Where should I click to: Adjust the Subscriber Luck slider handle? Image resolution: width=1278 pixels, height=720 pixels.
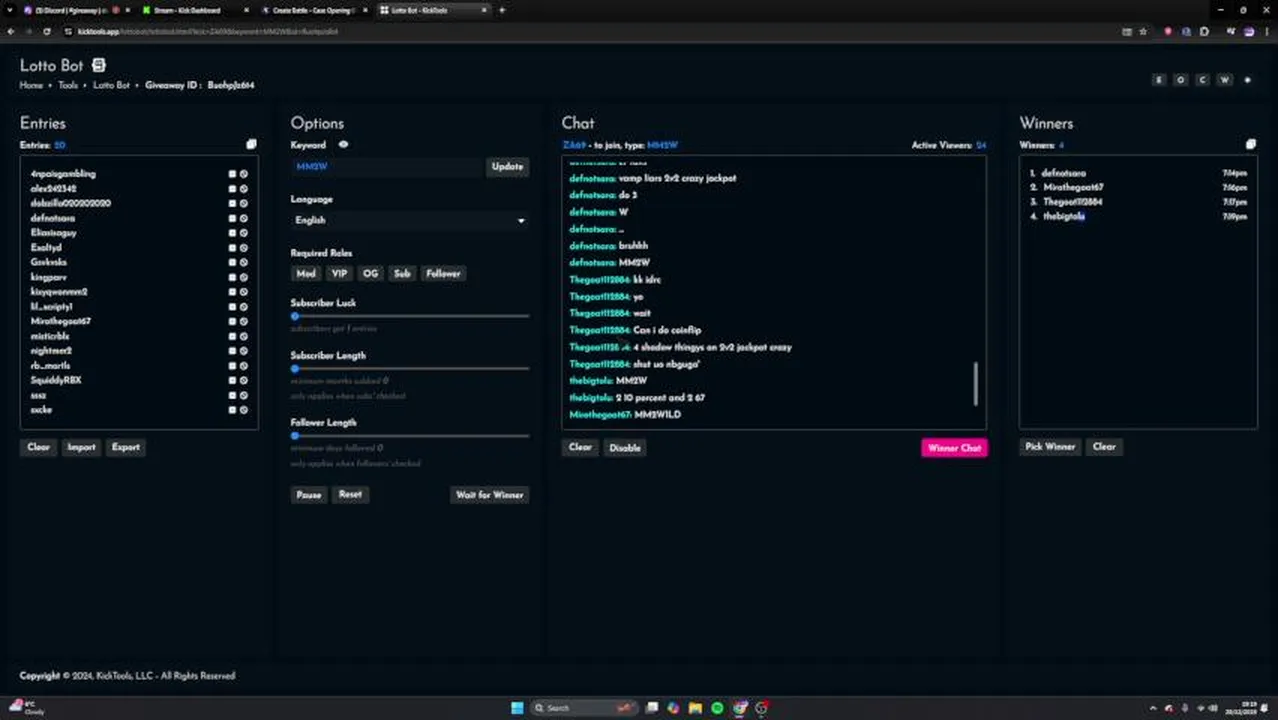pos(295,316)
